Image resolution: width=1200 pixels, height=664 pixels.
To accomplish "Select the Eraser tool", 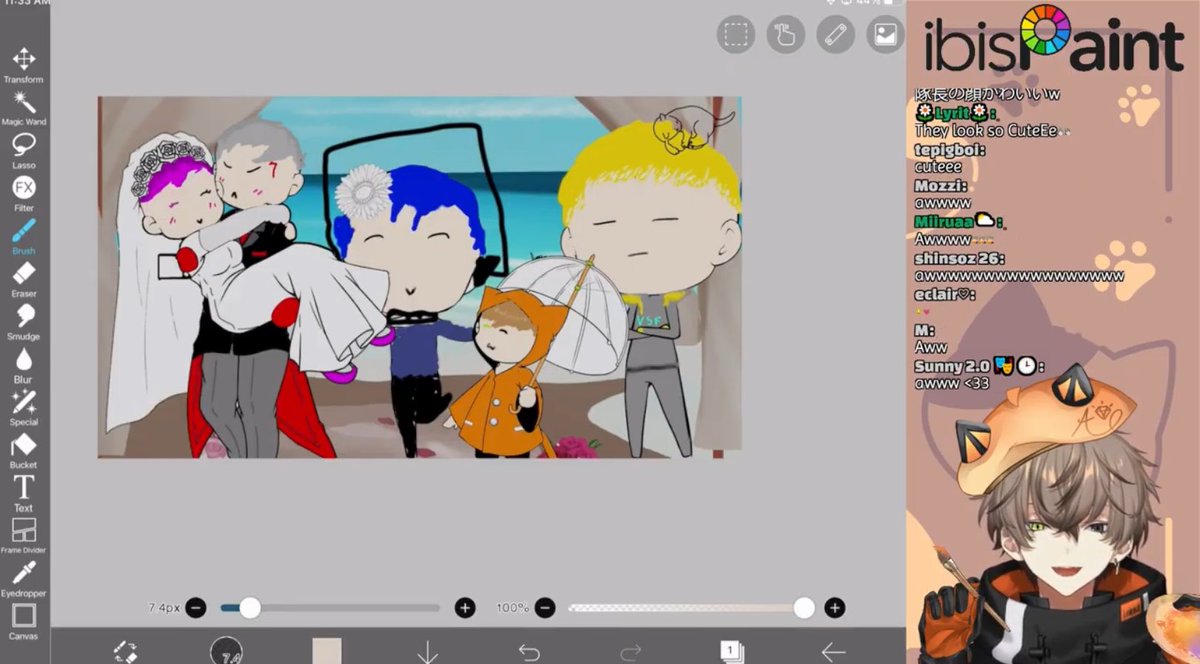I will click(23, 280).
